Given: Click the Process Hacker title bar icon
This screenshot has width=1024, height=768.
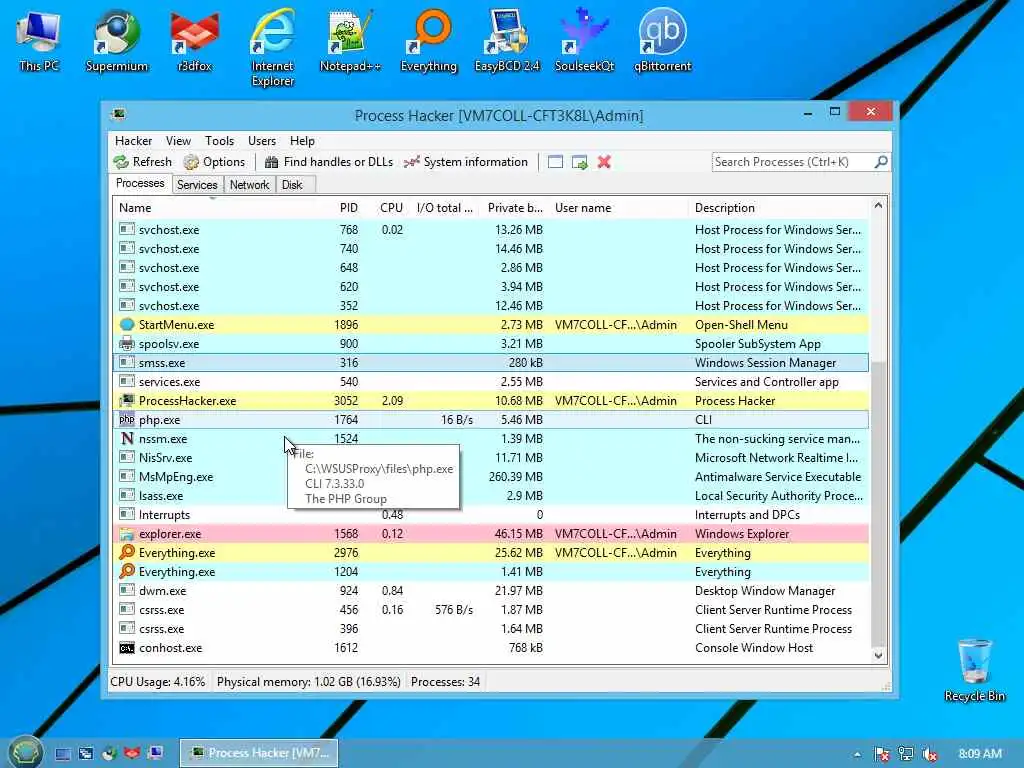Looking at the screenshot, I should (x=118, y=115).
